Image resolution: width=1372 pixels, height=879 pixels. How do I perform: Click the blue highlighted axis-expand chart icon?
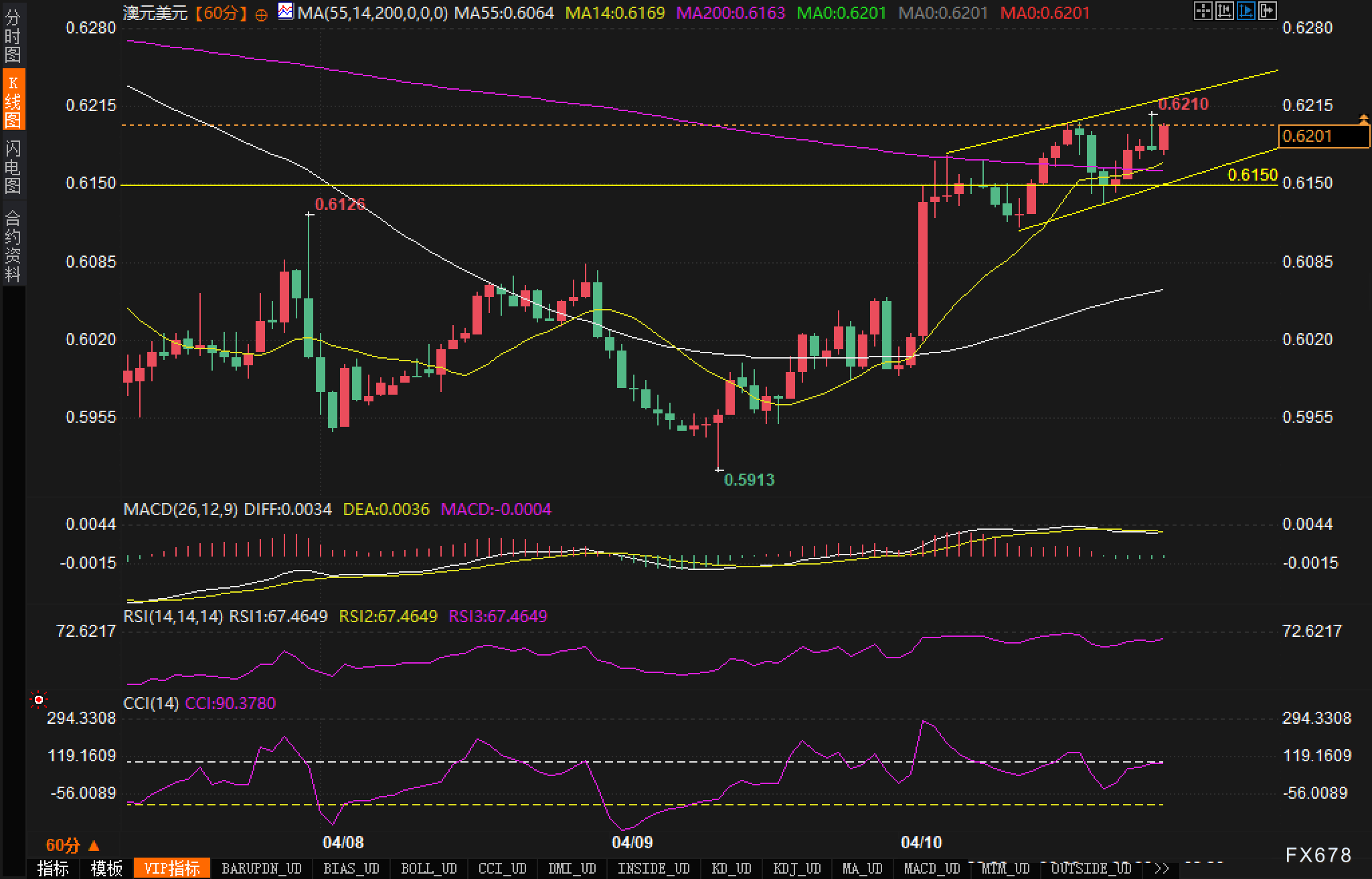1246,11
